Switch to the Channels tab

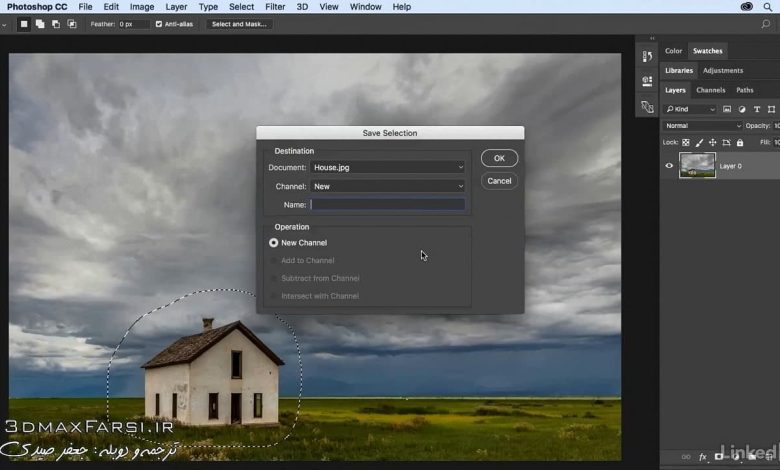click(x=710, y=90)
